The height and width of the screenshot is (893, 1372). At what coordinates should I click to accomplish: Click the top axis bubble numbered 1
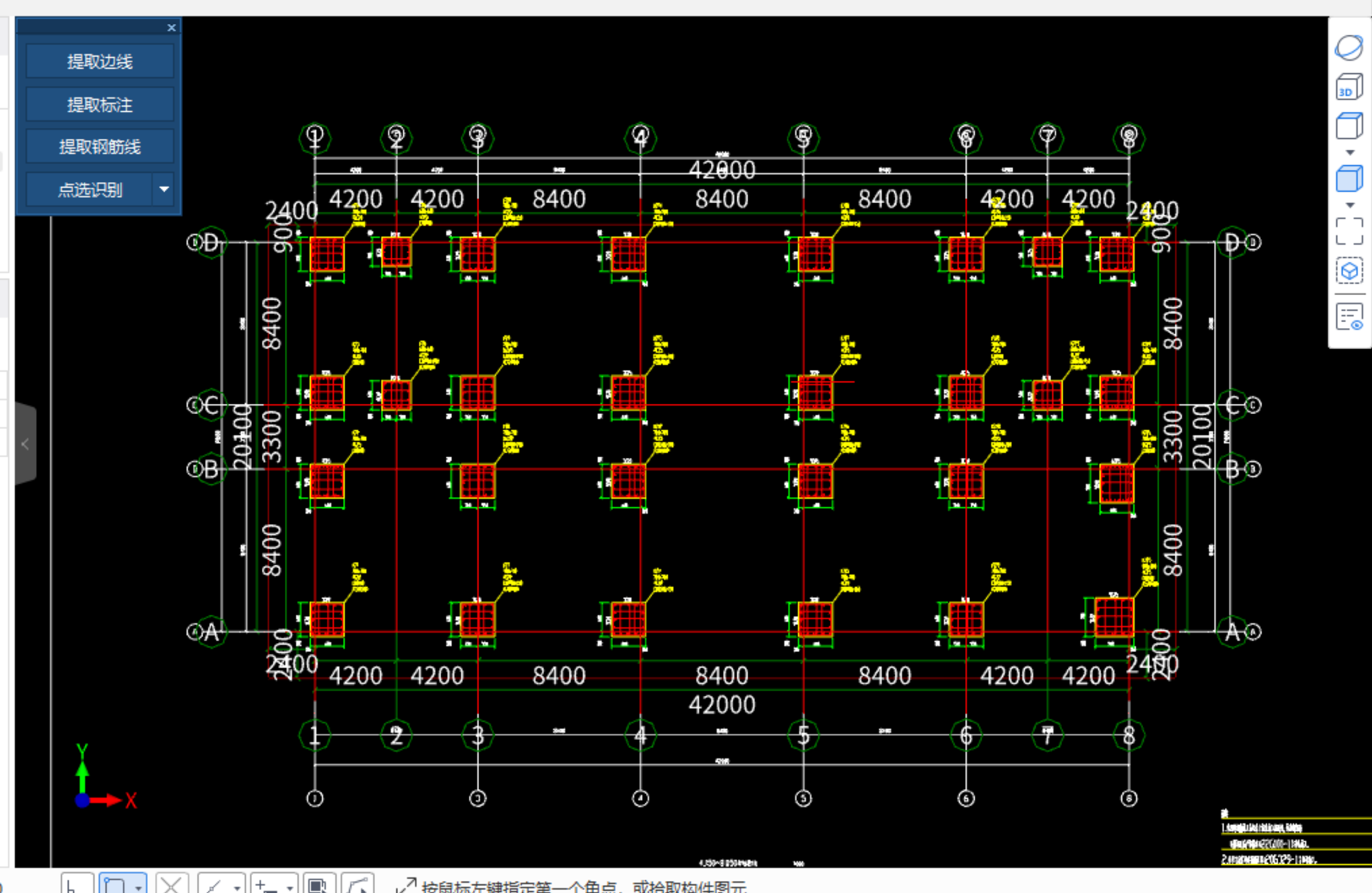pyautogui.click(x=315, y=138)
